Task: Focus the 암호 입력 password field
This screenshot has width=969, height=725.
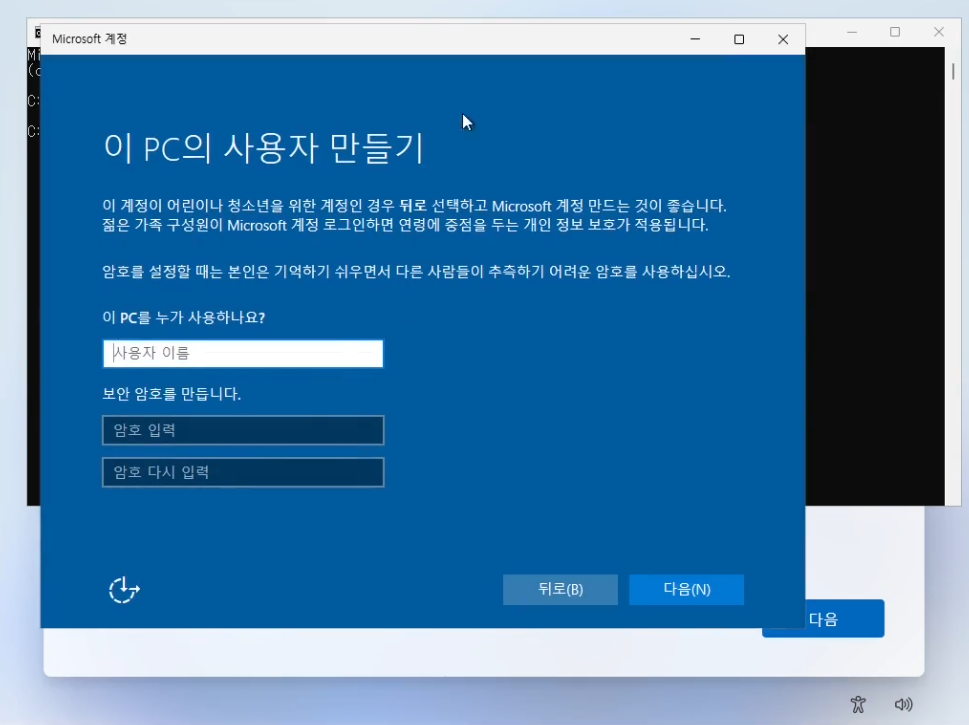Action: [x=243, y=430]
